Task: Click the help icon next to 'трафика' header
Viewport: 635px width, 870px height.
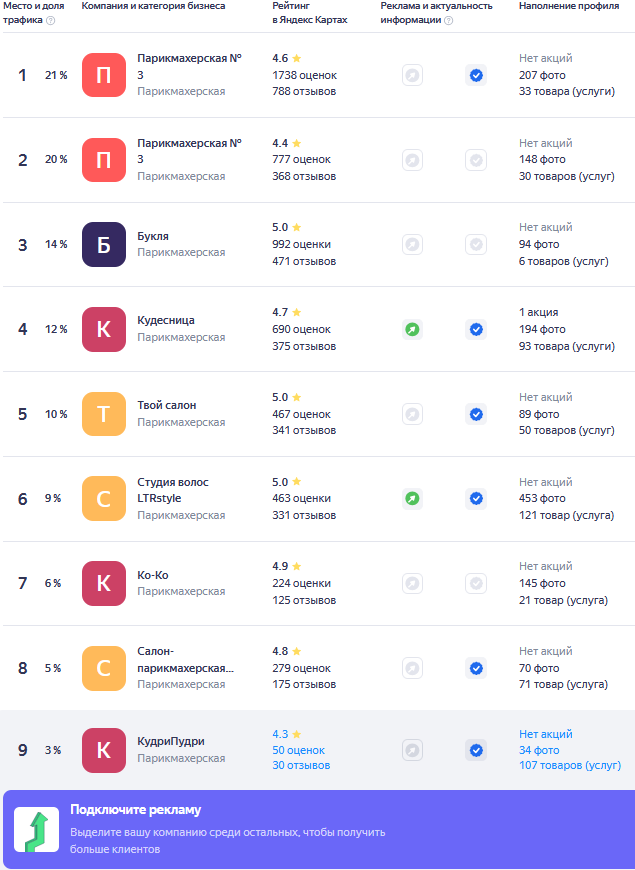Action: pyautogui.click(x=51, y=21)
